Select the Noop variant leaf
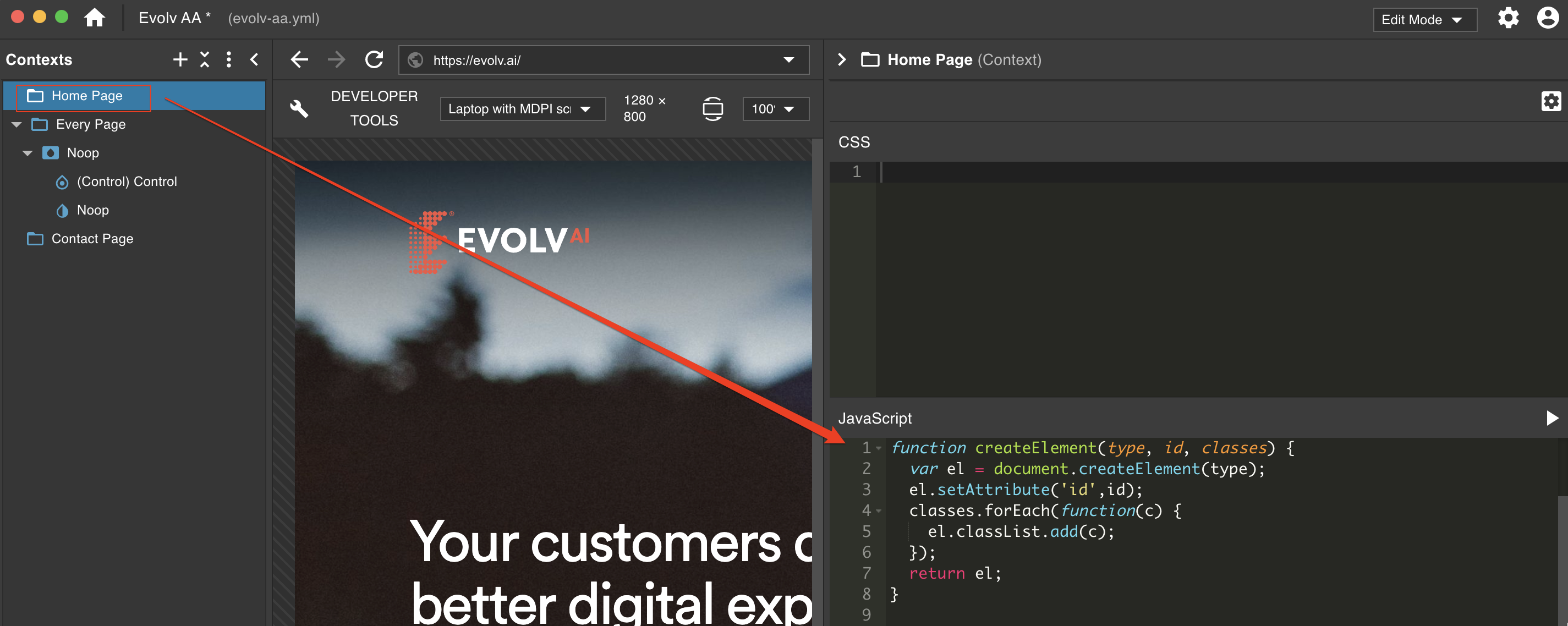 [x=134, y=211]
